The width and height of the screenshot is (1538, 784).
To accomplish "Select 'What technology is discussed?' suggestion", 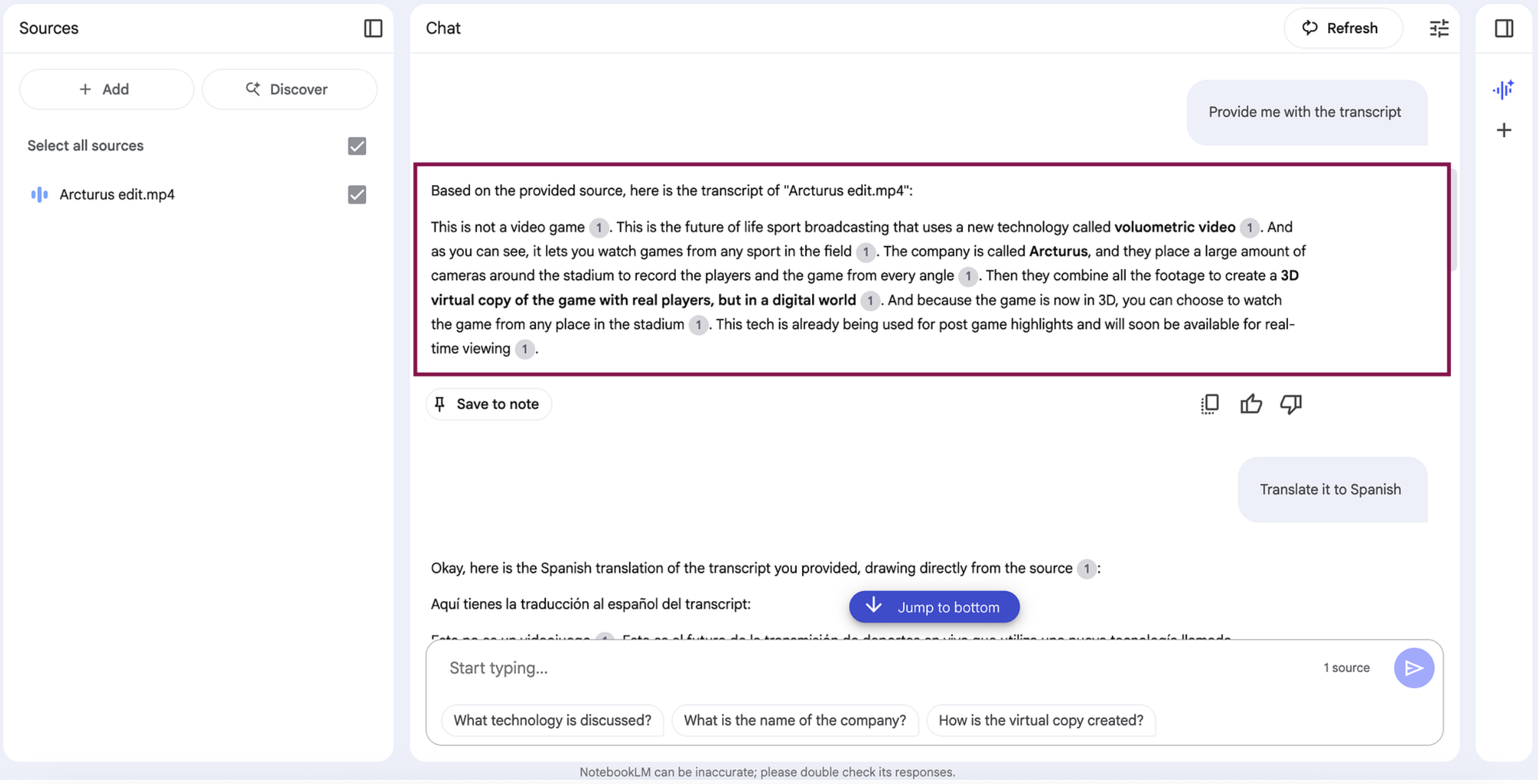I will (x=552, y=720).
